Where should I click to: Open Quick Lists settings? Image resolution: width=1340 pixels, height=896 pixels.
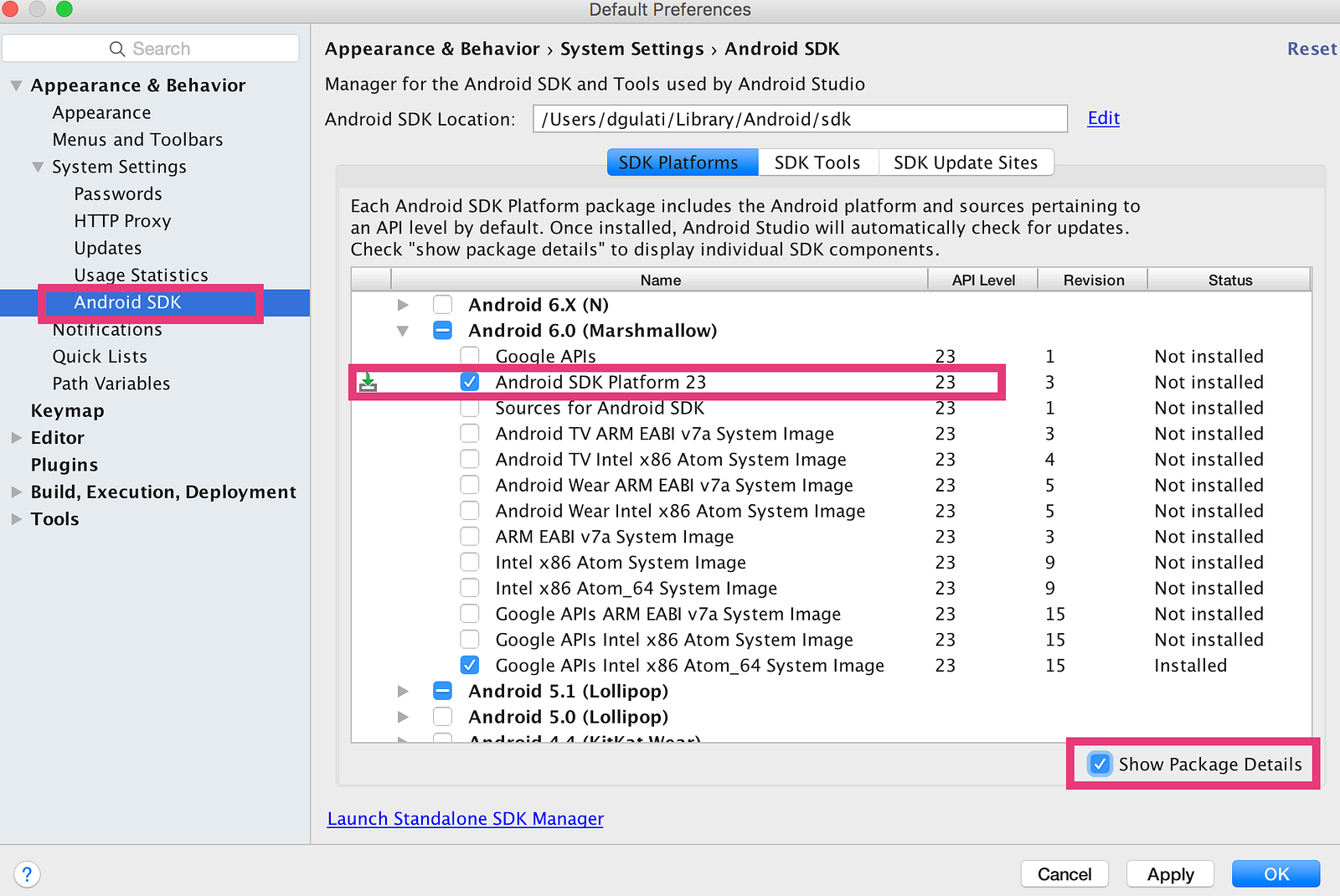tap(100, 357)
